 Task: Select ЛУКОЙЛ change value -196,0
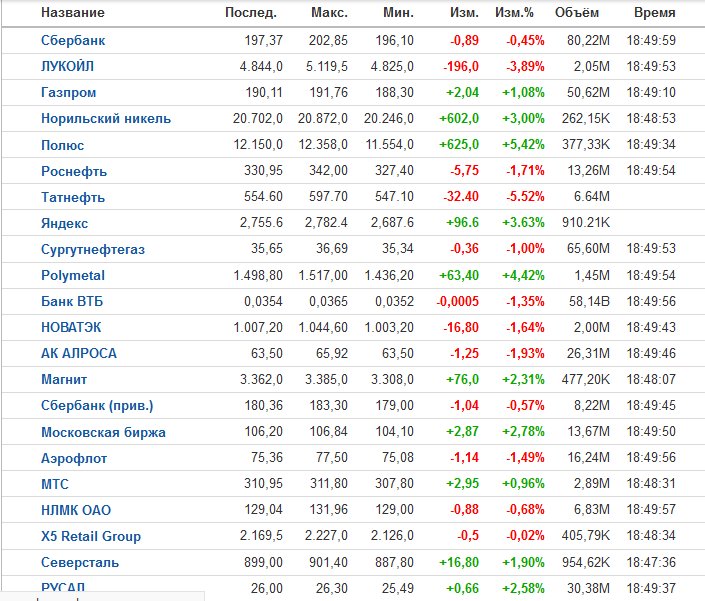461,67
